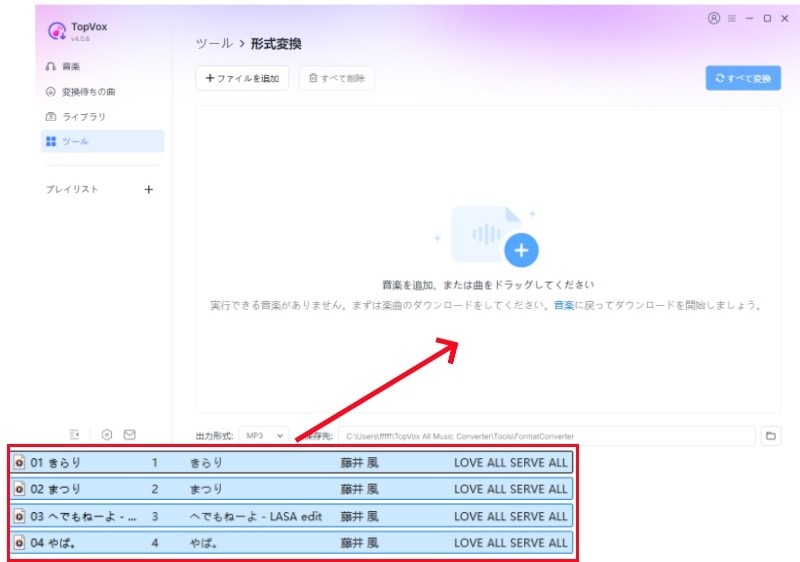Click the mail feedback icon
Image resolution: width=800 pixels, height=562 pixels.
[x=130, y=435]
